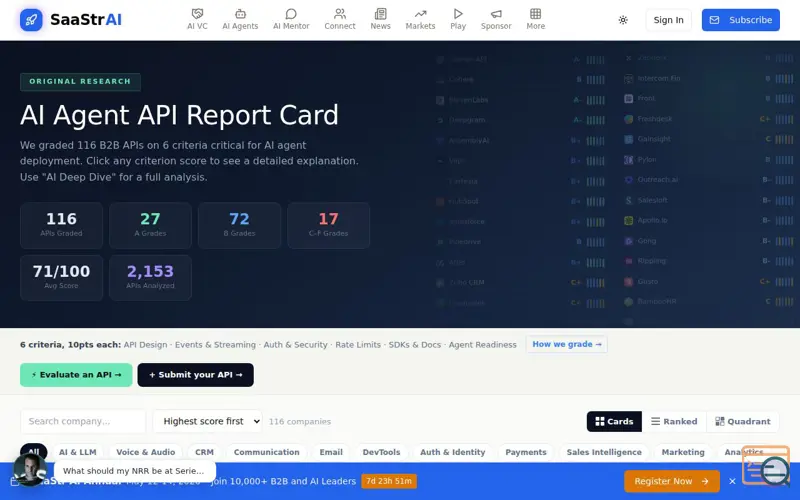Screen dimensions: 800x500
Task: Click the 71/100 Avg Score stat card
Action: (x=61, y=278)
